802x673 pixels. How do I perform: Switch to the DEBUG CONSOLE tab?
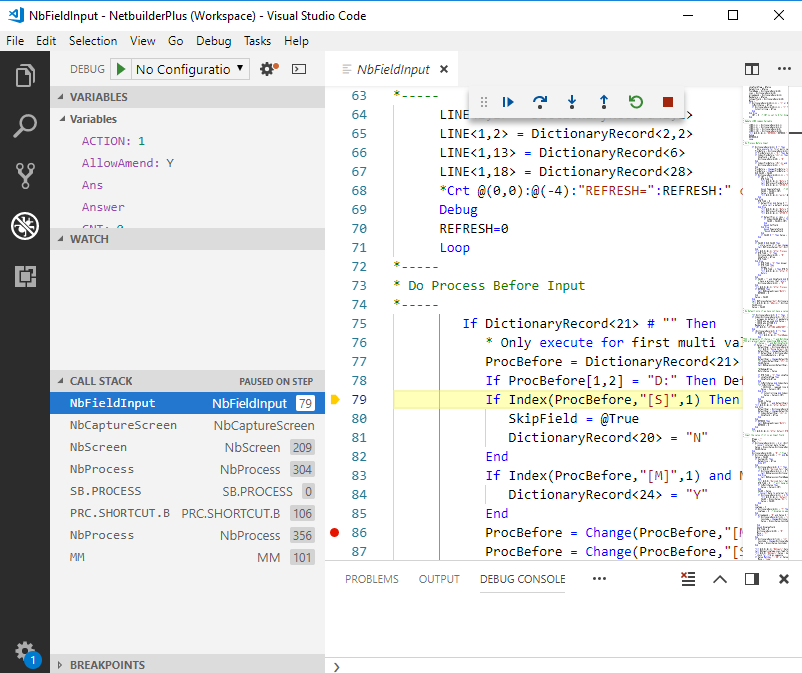click(x=522, y=579)
